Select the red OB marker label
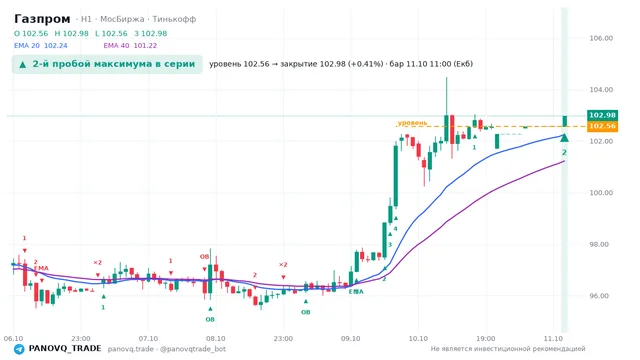 204,257
